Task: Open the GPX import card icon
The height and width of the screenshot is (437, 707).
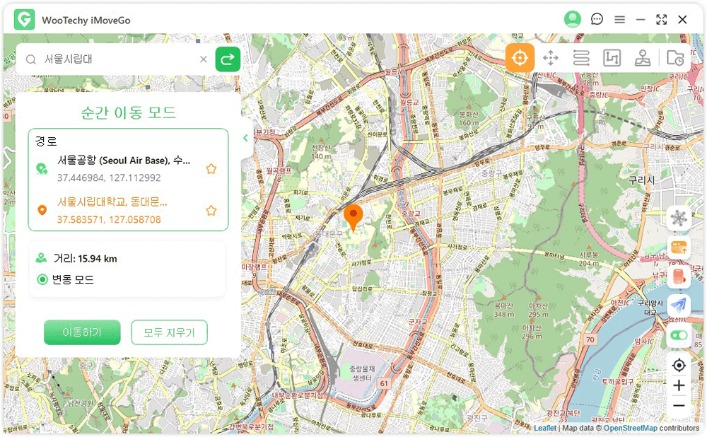Action: click(679, 247)
